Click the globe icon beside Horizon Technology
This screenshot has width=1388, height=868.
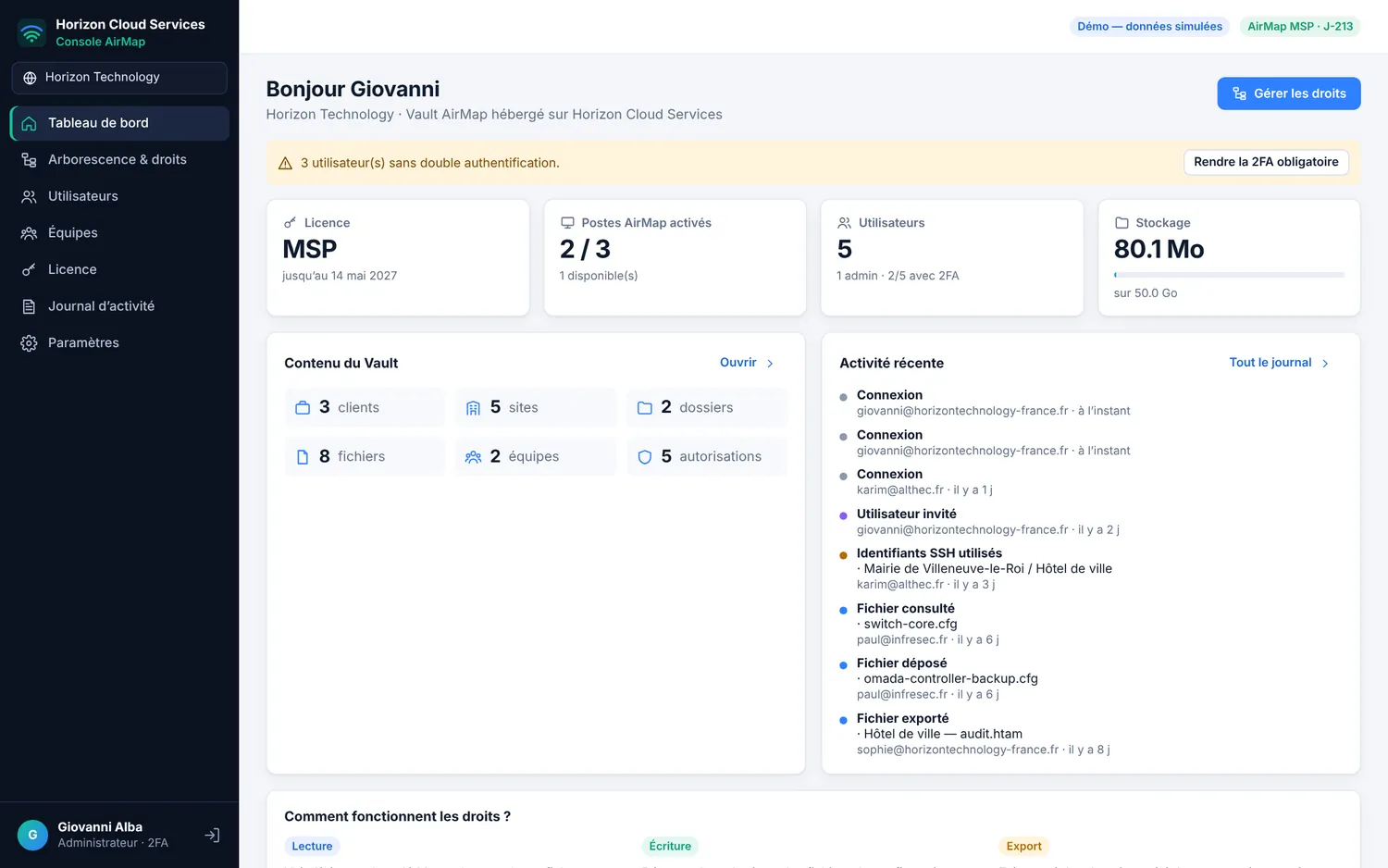tap(30, 78)
